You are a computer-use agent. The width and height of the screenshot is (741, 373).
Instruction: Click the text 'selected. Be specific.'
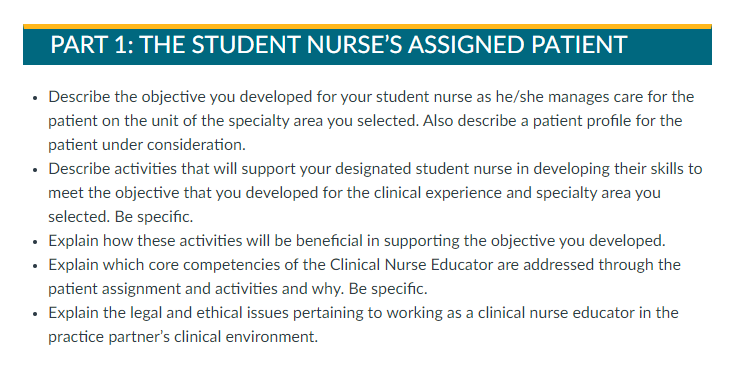click(121, 217)
